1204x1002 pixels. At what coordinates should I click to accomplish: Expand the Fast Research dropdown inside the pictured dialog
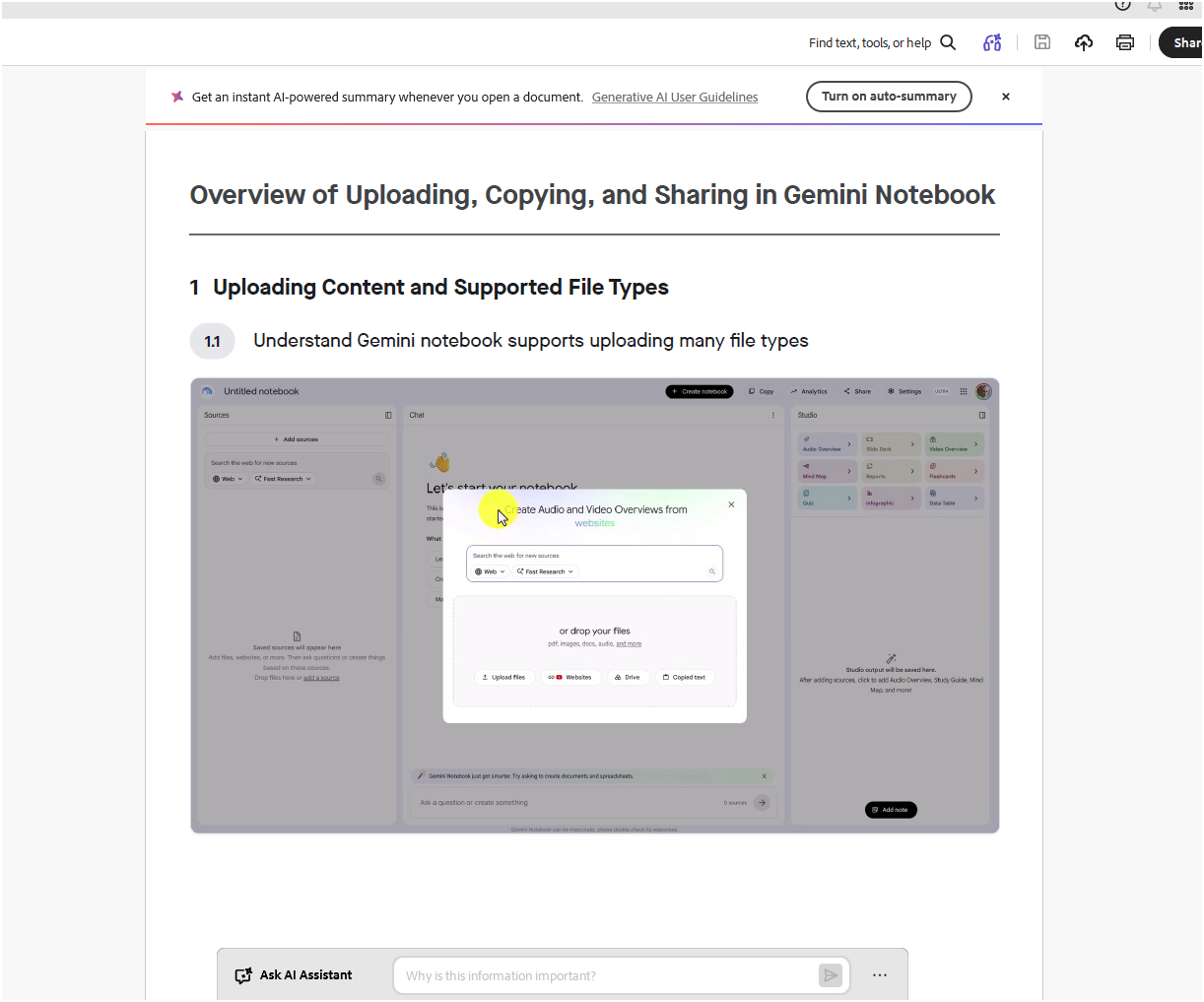(x=545, y=571)
